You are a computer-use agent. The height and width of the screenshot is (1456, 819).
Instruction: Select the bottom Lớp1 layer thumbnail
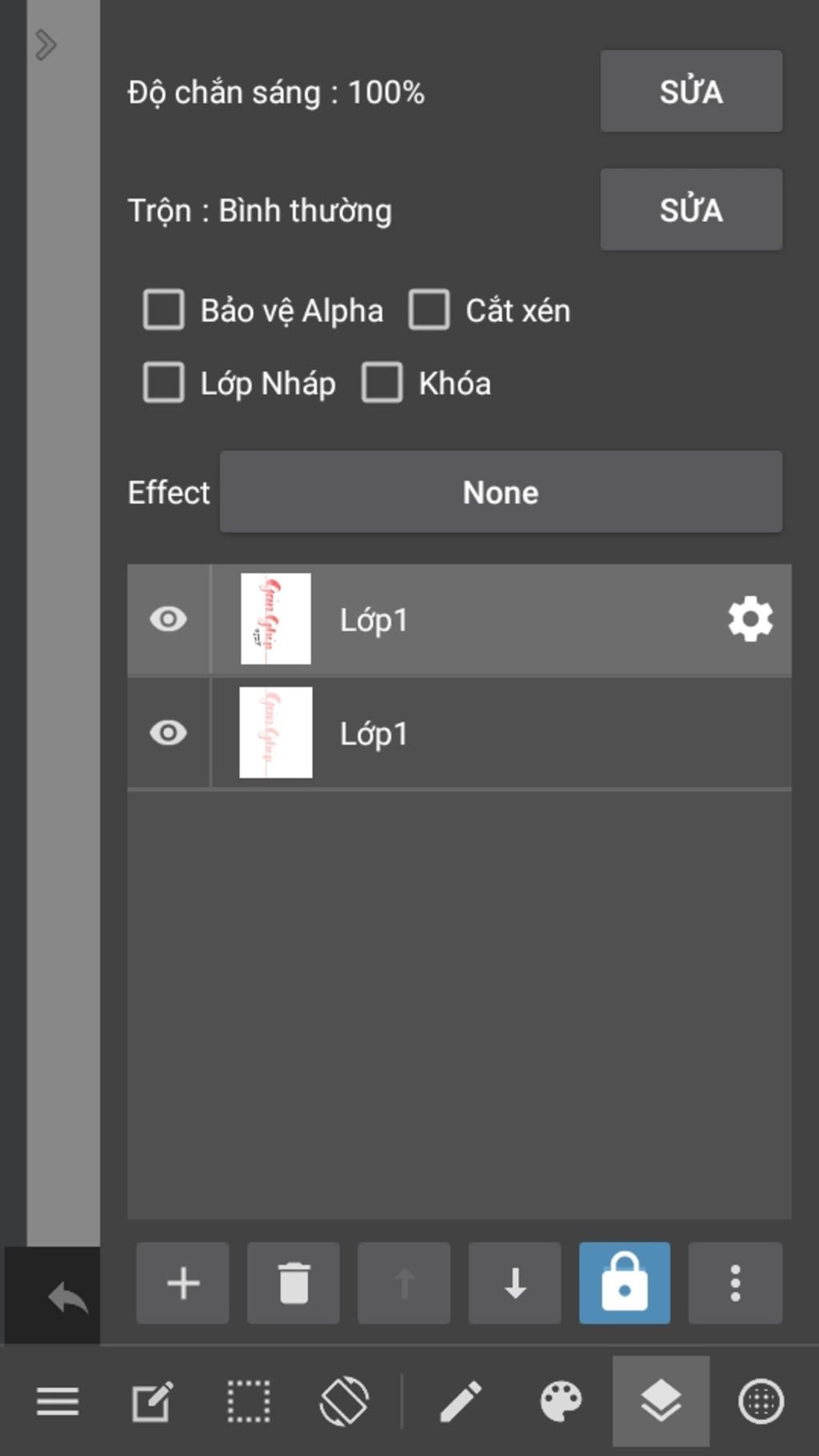click(x=276, y=733)
